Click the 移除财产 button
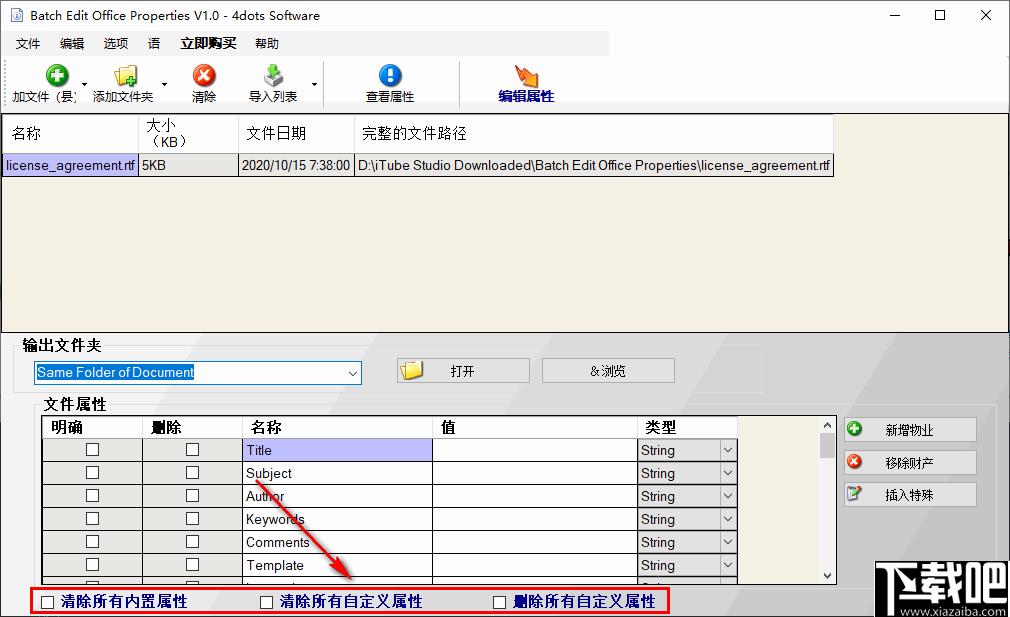This screenshot has width=1010, height=617. tap(910, 462)
